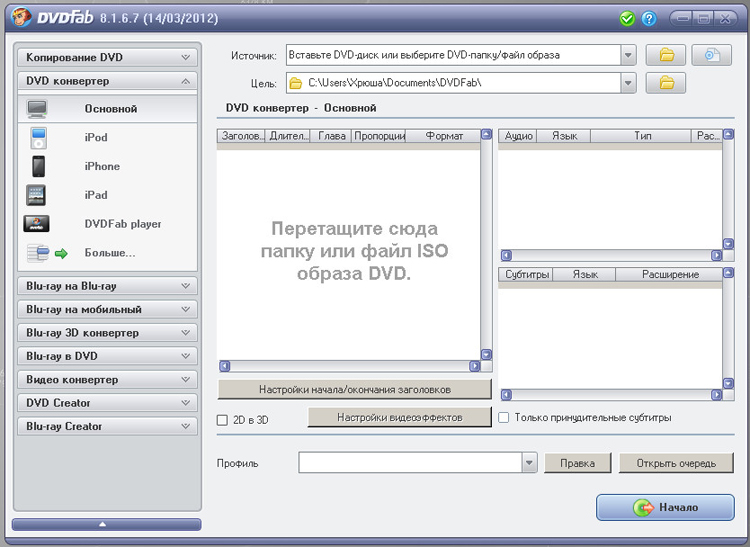
Task: Select the Основной conversion mode
Action: point(107,109)
